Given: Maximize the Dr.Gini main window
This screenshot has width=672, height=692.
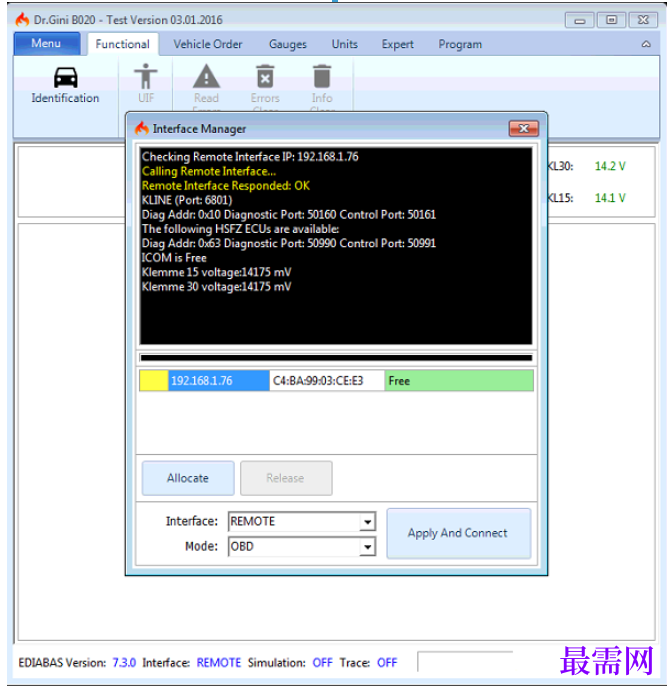Looking at the screenshot, I should point(612,20).
